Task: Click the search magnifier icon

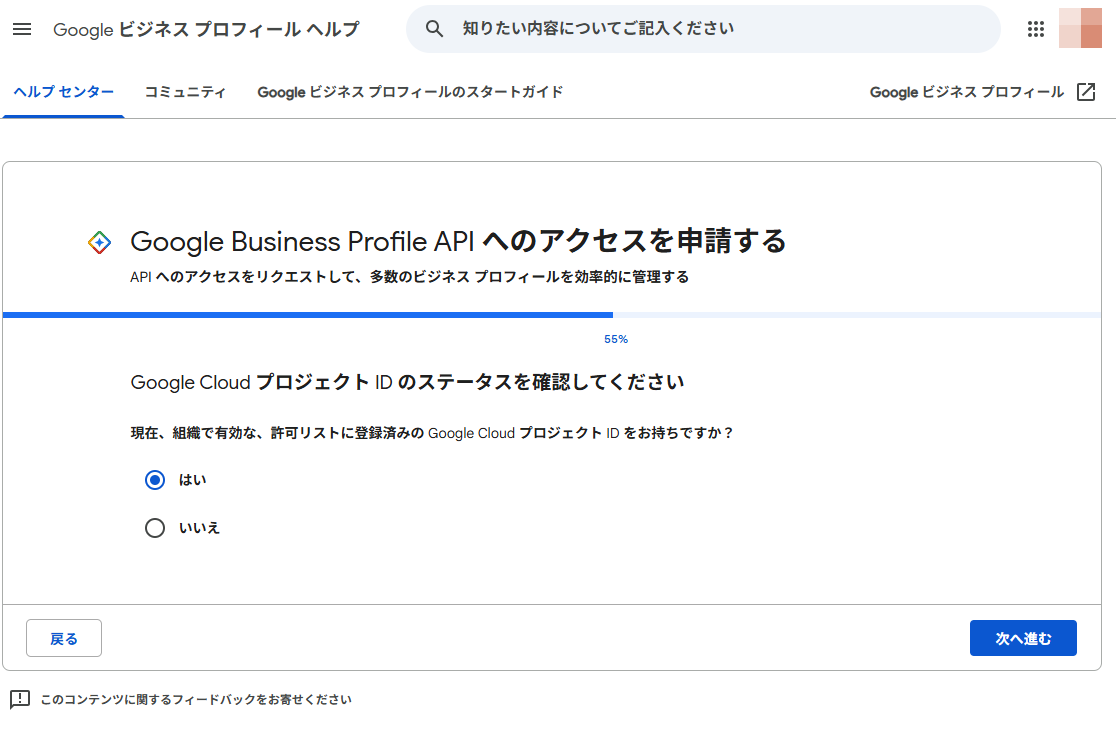Action: pyautogui.click(x=433, y=28)
